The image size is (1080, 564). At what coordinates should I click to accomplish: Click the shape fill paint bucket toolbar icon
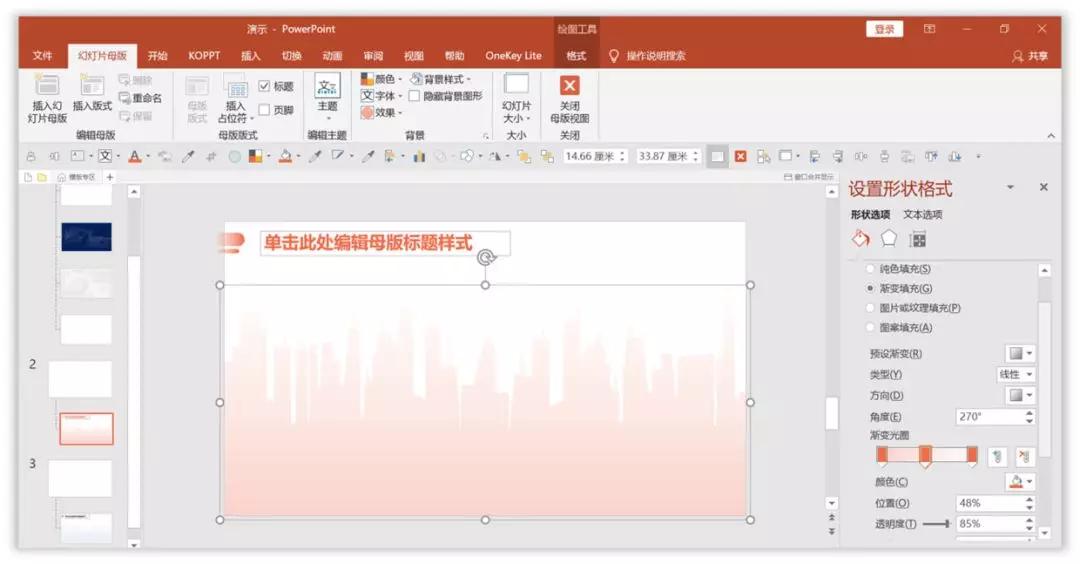coord(285,156)
